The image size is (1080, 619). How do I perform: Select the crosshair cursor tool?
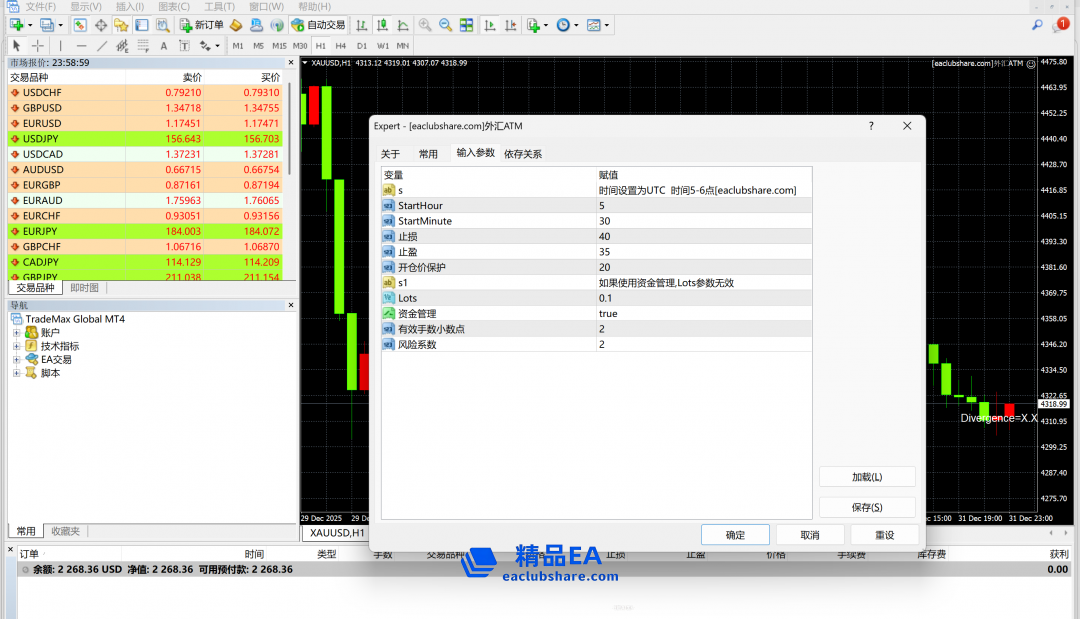(38, 46)
